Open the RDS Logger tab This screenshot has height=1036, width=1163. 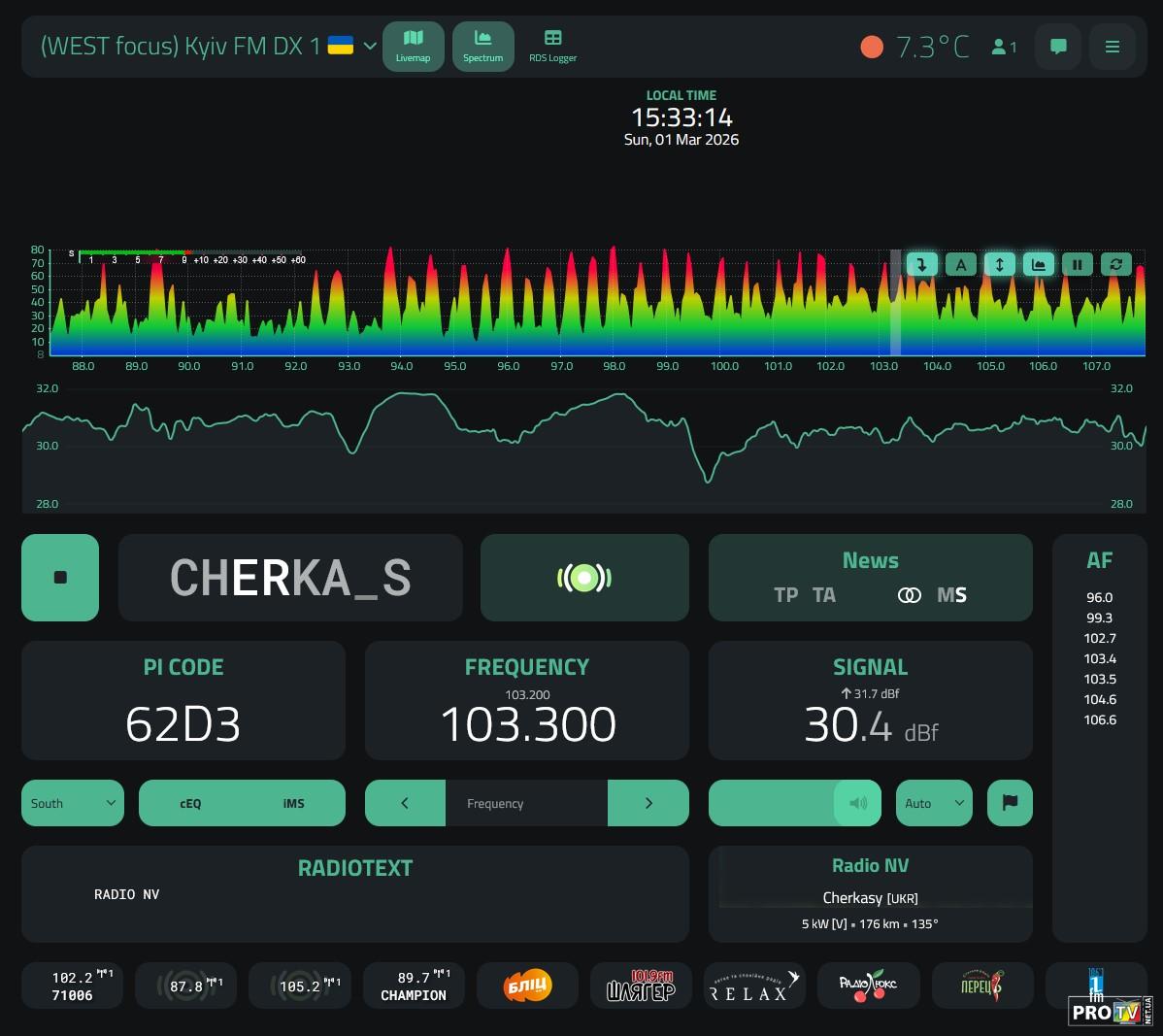click(x=552, y=47)
